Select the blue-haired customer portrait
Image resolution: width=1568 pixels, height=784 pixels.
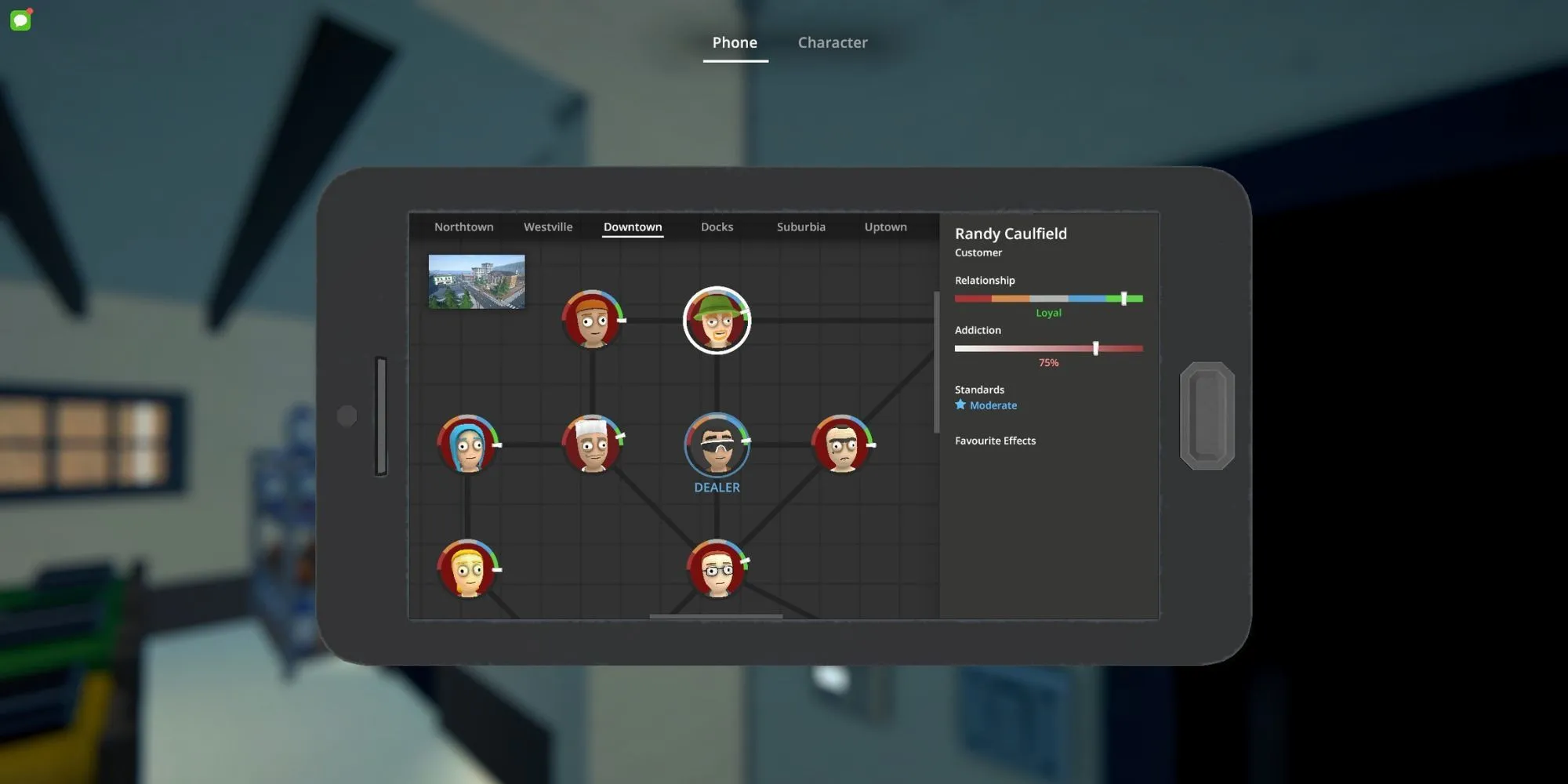pyautogui.click(x=468, y=445)
